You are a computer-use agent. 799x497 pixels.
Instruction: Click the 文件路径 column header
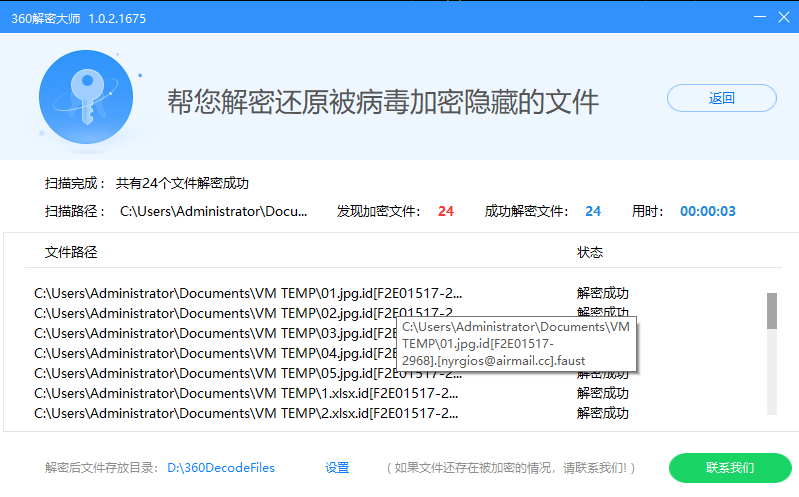[71, 252]
